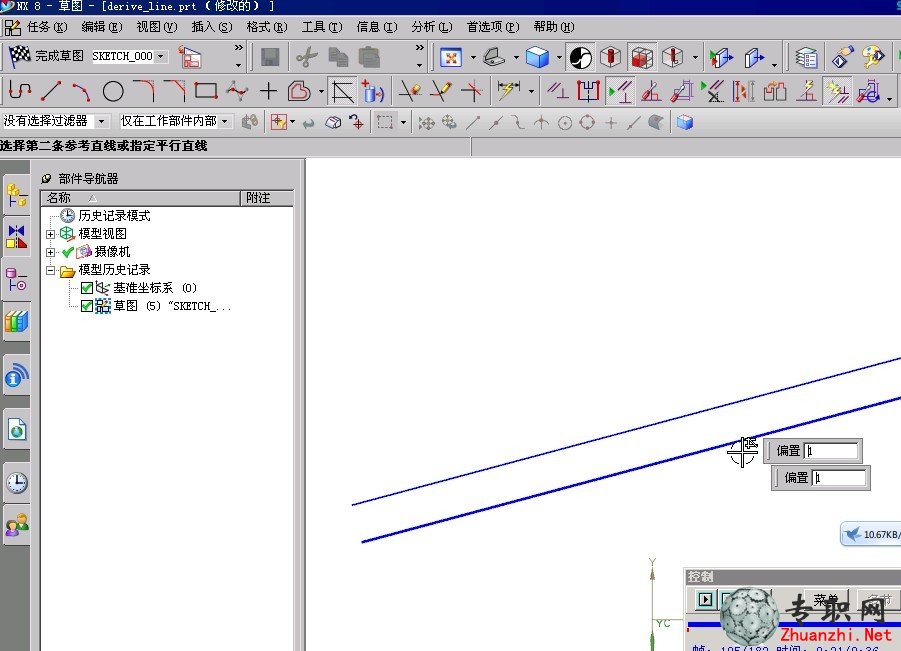Screen dimensions: 901x651
Task: Click the Make Symmetric constraint icon
Action: click(588, 91)
